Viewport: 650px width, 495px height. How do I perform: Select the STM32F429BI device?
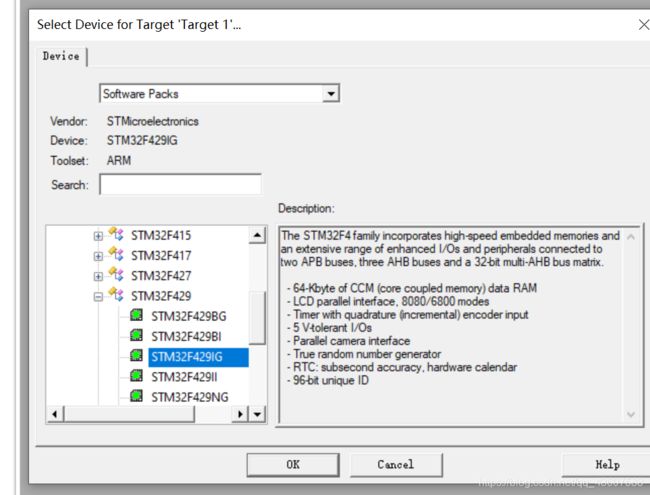point(186,337)
